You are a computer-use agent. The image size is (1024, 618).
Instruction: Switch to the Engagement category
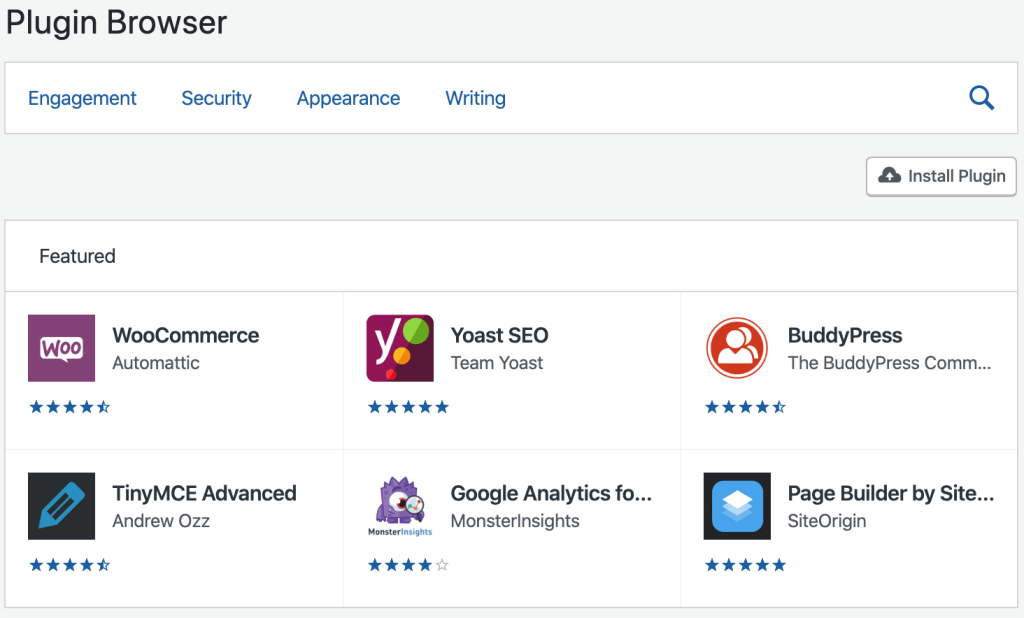click(x=82, y=98)
